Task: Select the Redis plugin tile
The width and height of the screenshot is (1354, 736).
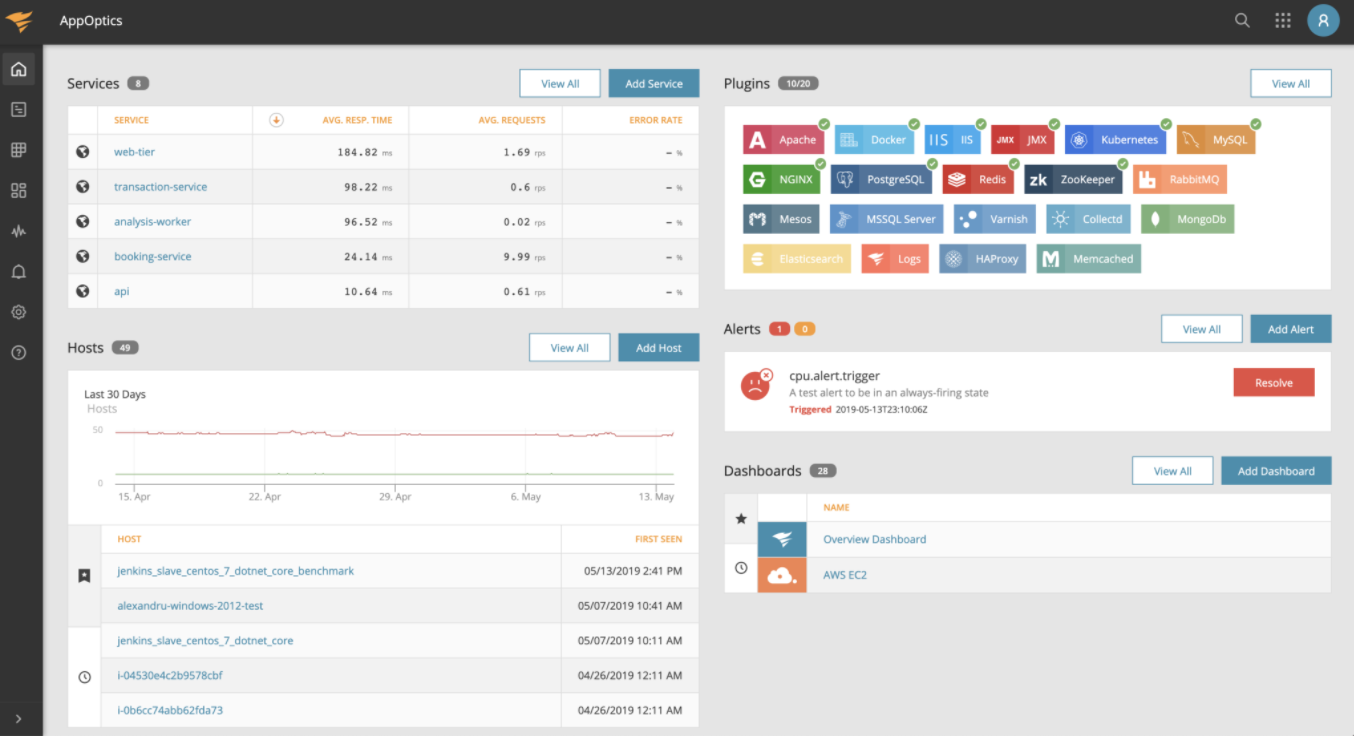Action: point(978,180)
